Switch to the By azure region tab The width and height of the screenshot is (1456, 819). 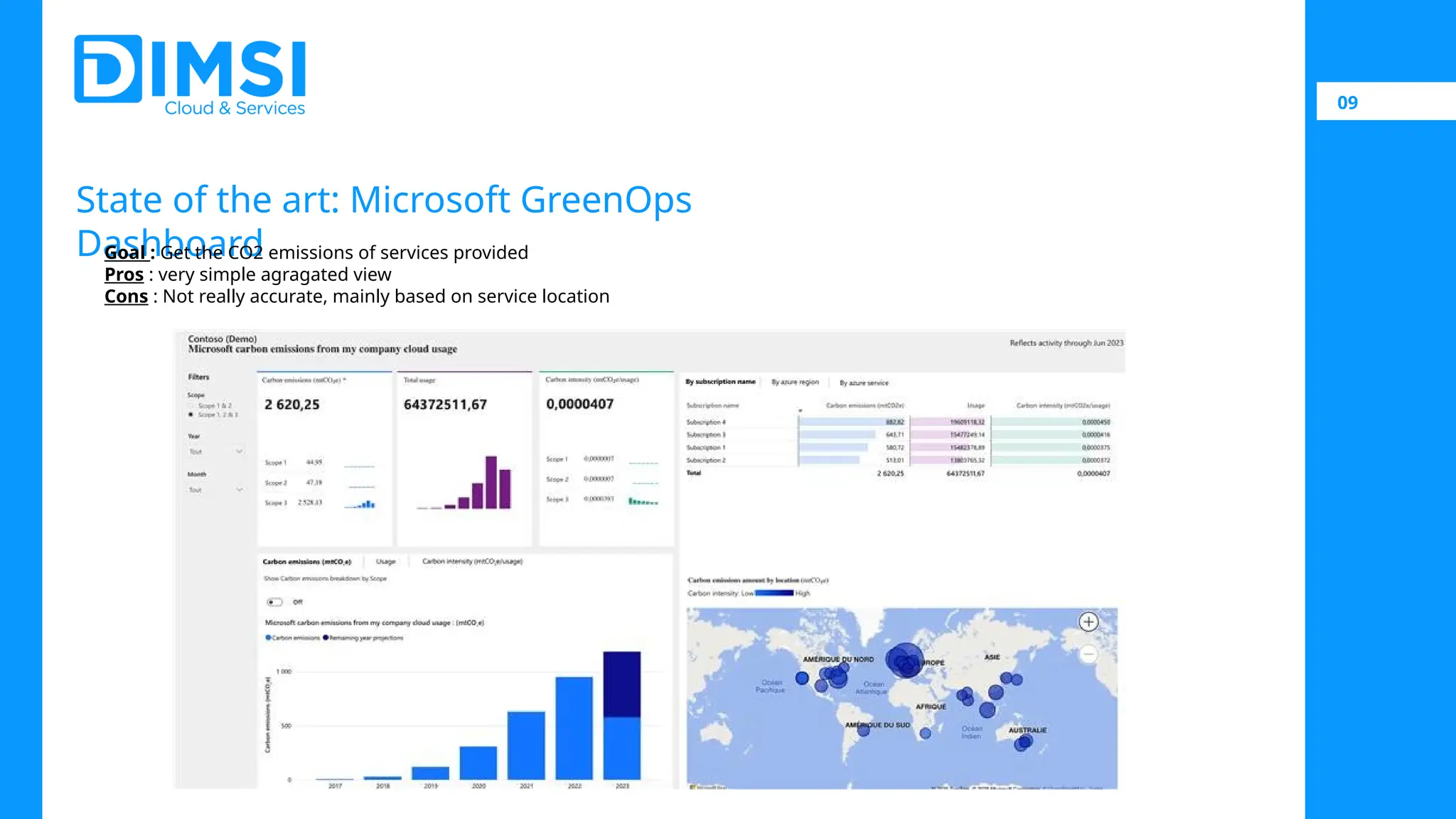(795, 382)
